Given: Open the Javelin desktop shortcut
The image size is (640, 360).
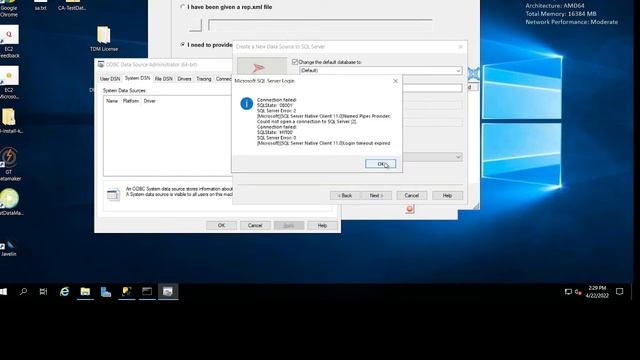Looking at the screenshot, I should coord(9,247).
